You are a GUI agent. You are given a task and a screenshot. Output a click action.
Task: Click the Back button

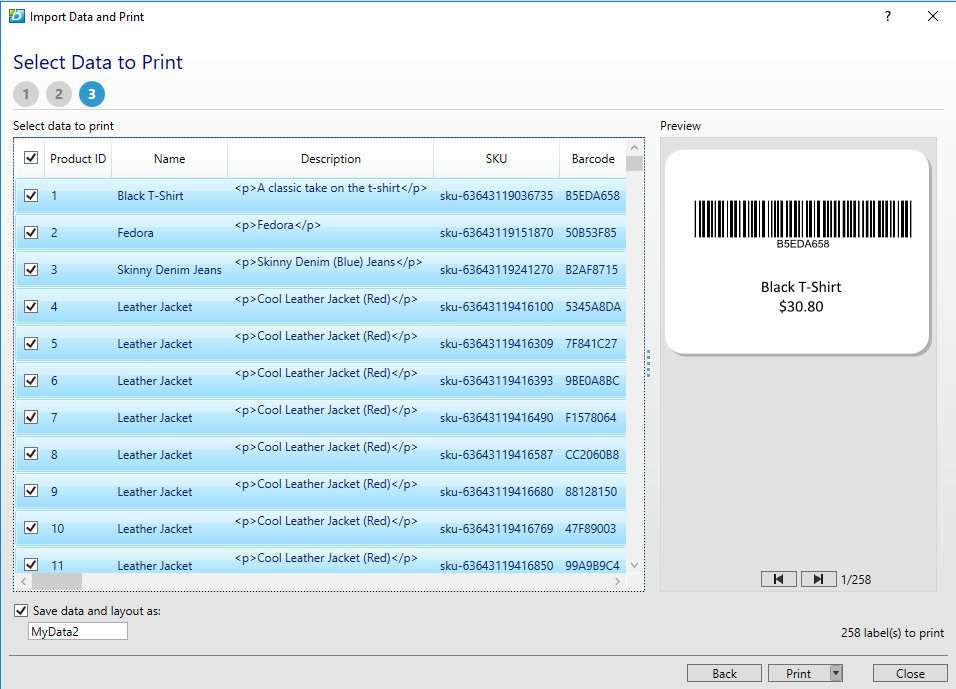[x=724, y=673]
